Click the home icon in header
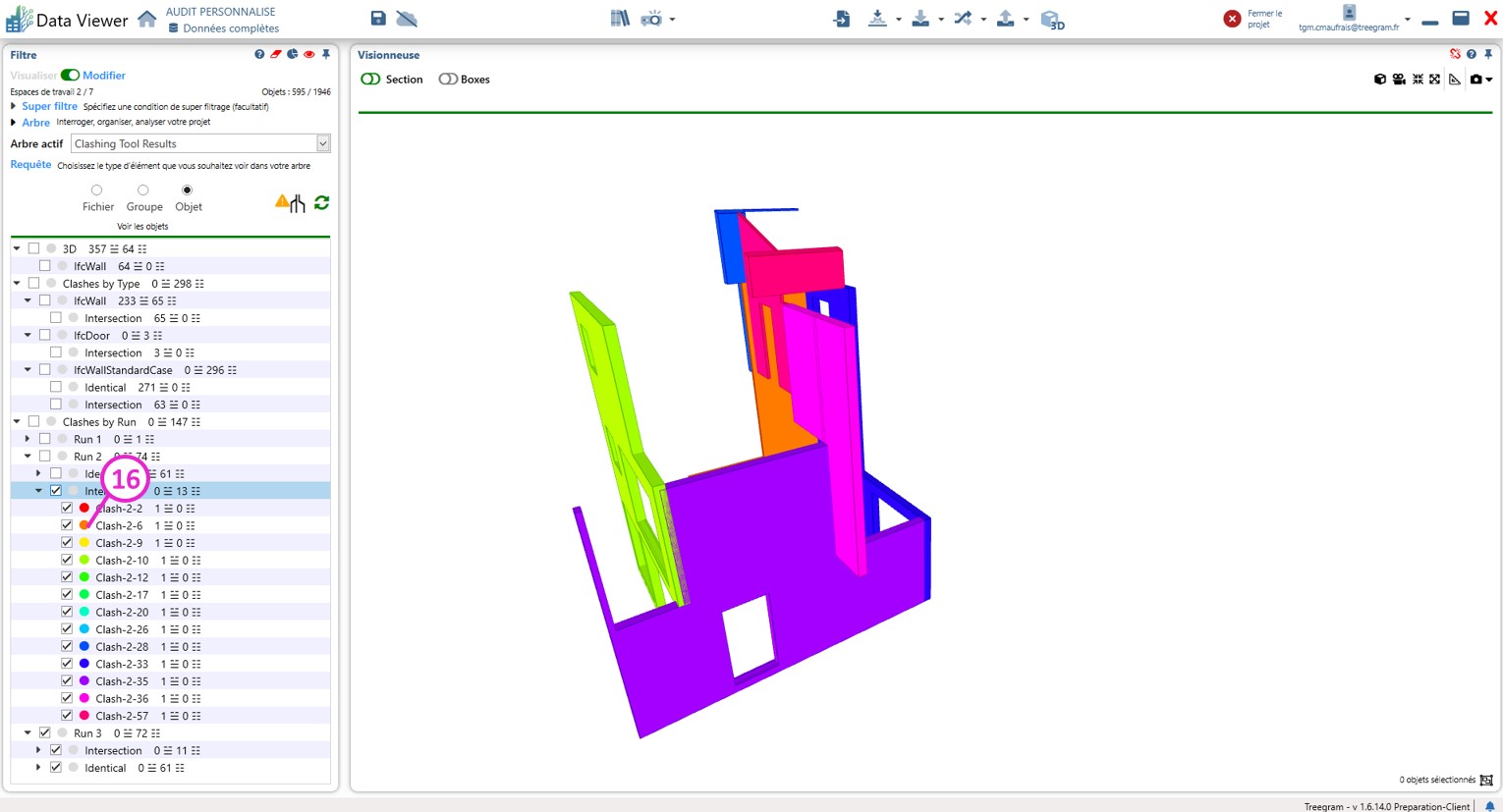This screenshot has width=1503, height=812. [x=146, y=20]
